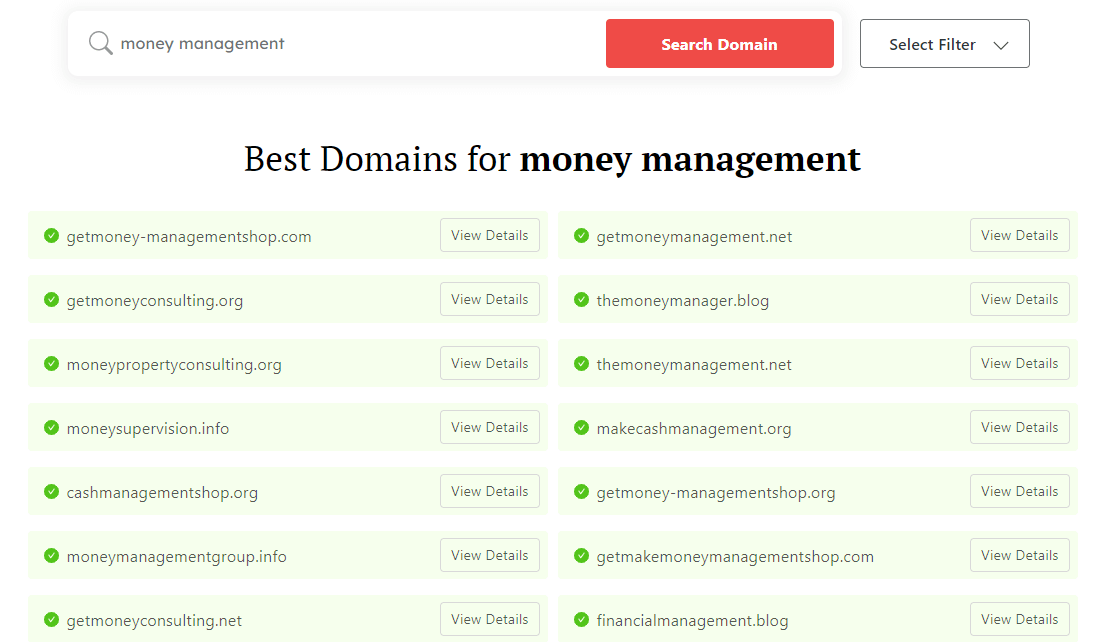The height and width of the screenshot is (642, 1112).
Task: Click green check beside moneysupervision.info
Action: coord(51,427)
